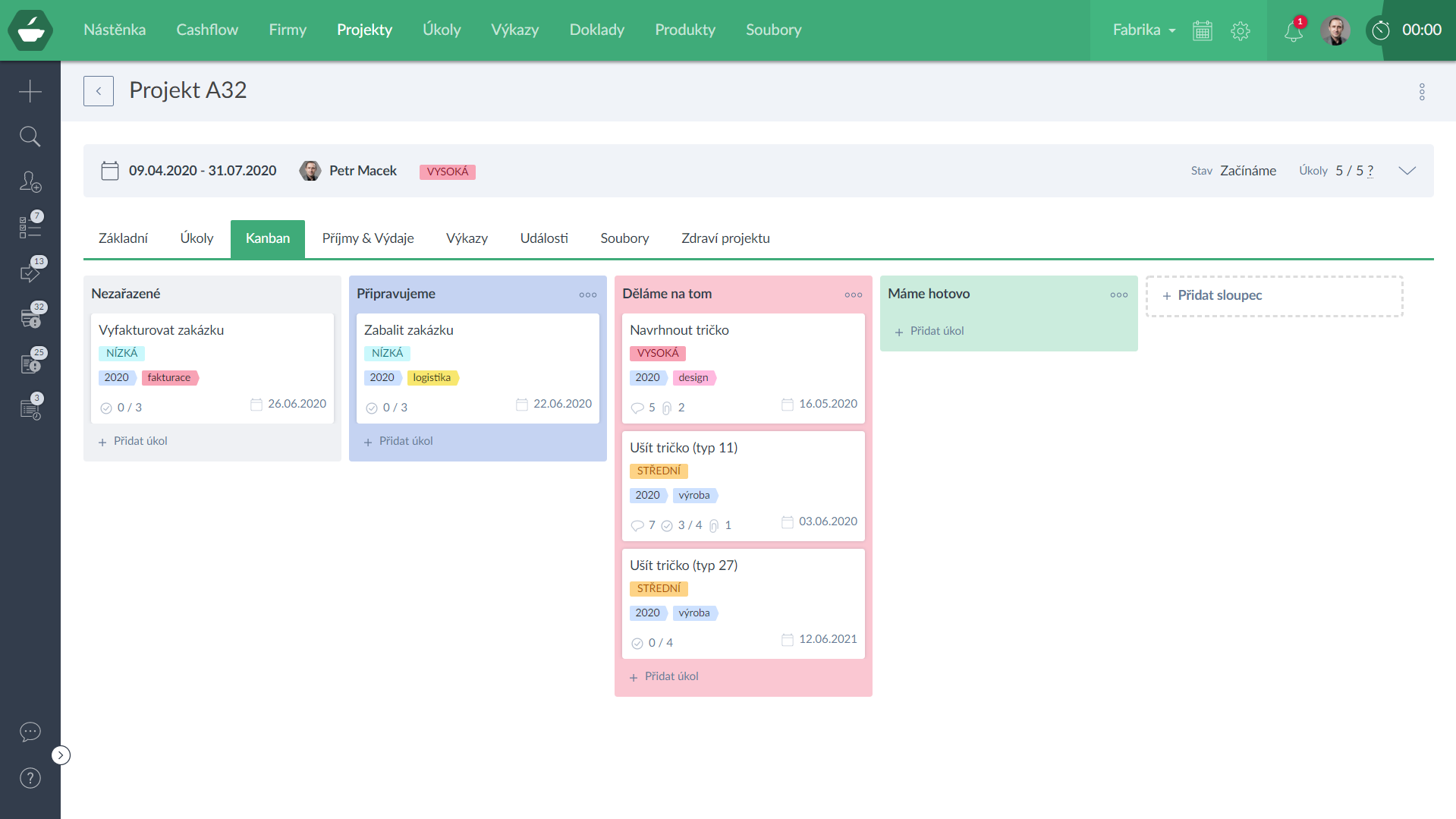Start the stopwatch timer

point(1381,30)
